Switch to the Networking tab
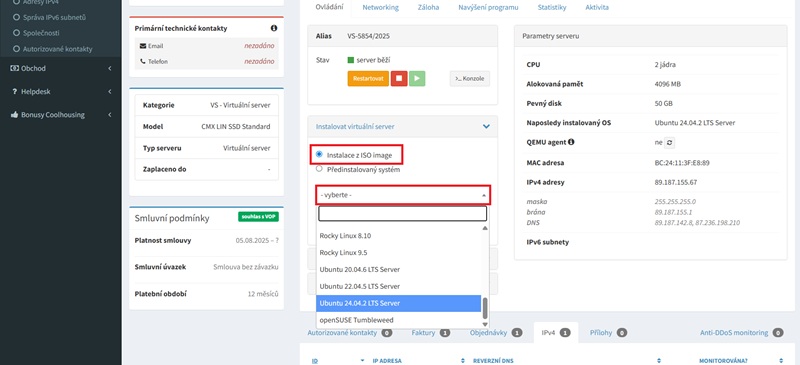 (x=381, y=8)
